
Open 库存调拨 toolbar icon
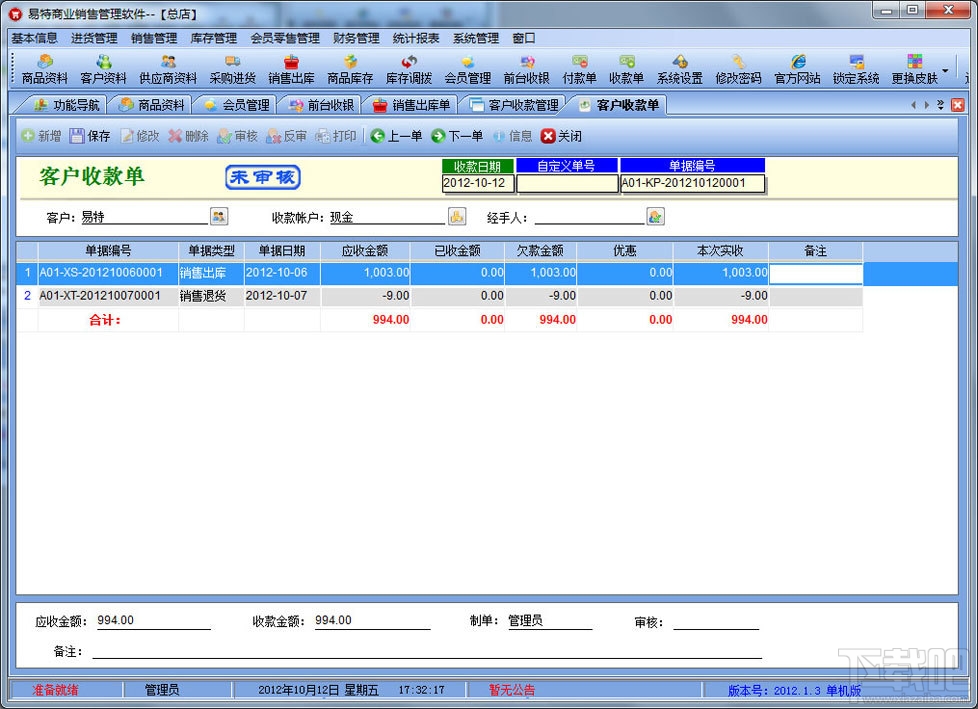tap(409, 69)
